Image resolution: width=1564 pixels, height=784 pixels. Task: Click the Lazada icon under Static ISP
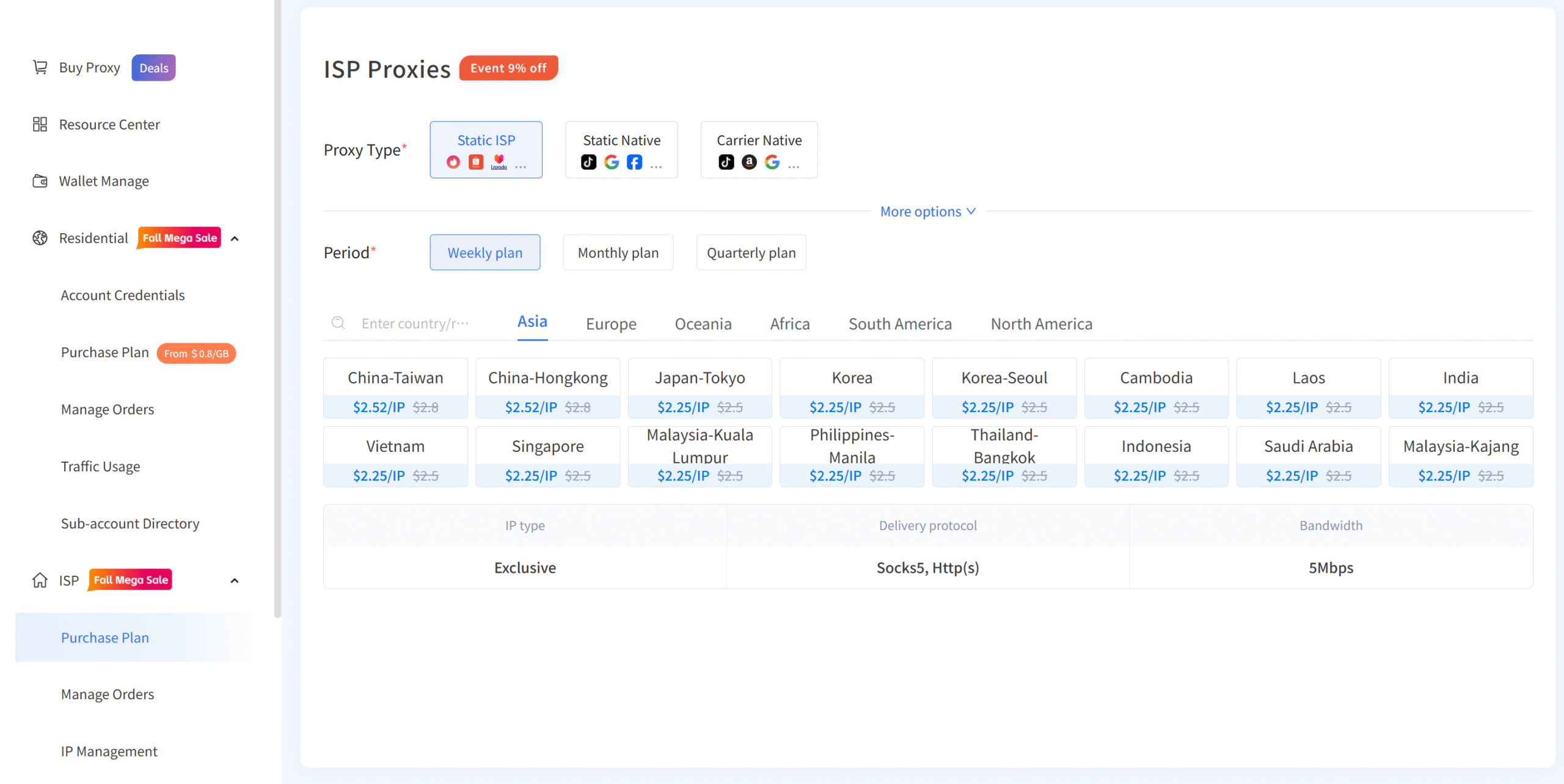(499, 162)
